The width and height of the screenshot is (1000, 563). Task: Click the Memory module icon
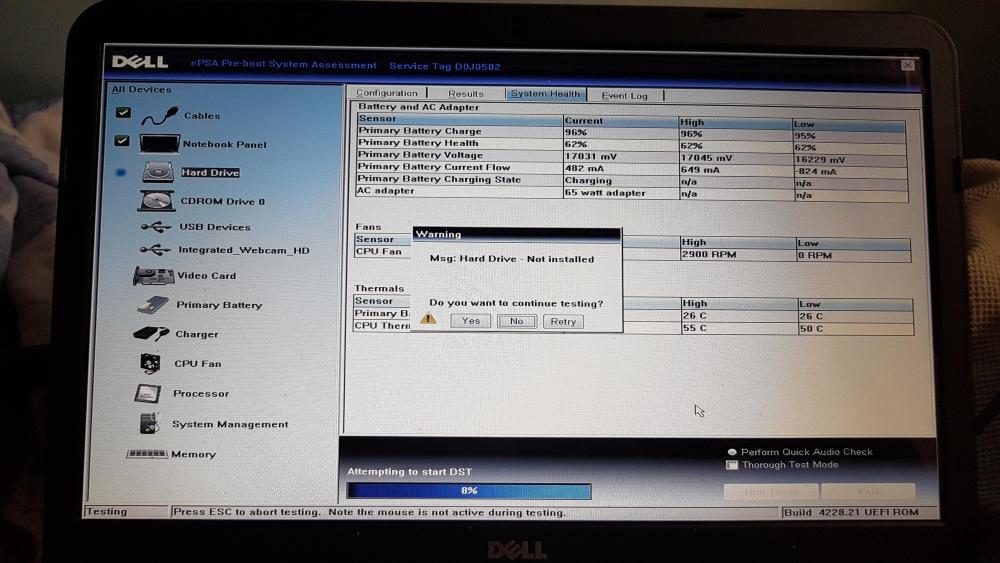pyautogui.click(x=147, y=454)
